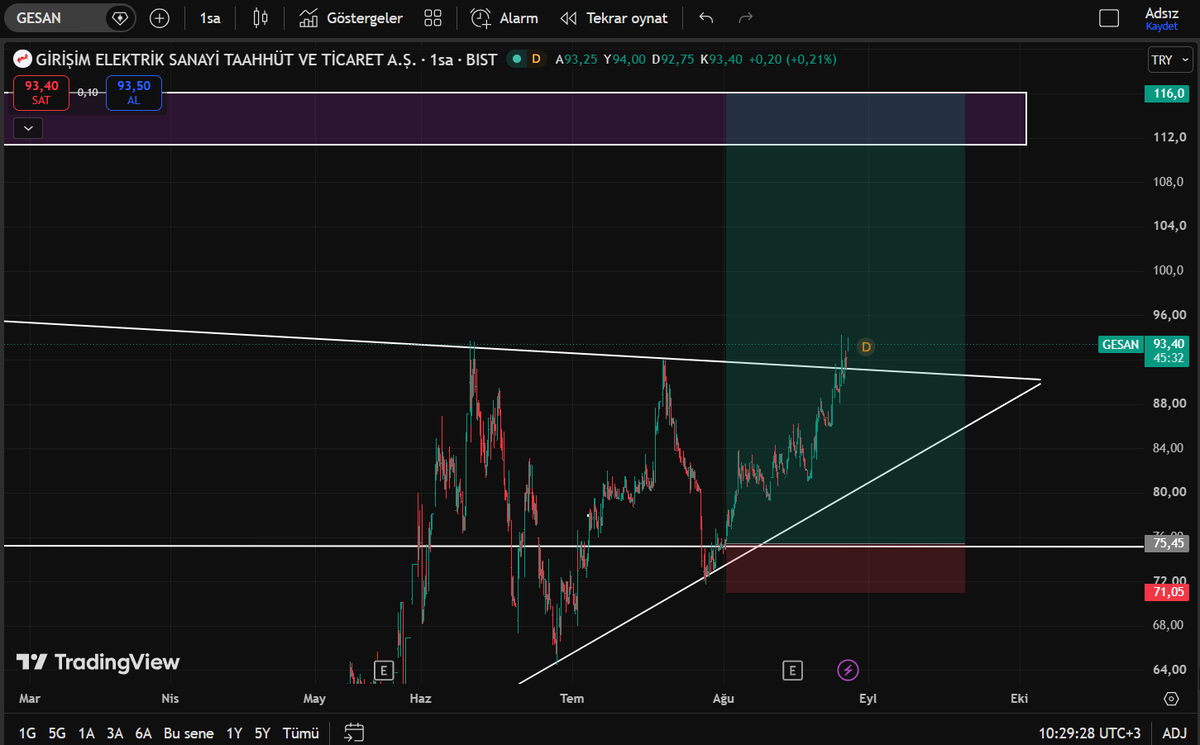1200x745 pixels.
Task: Open the earnings E marker near Ağu
Action: [x=793, y=670]
